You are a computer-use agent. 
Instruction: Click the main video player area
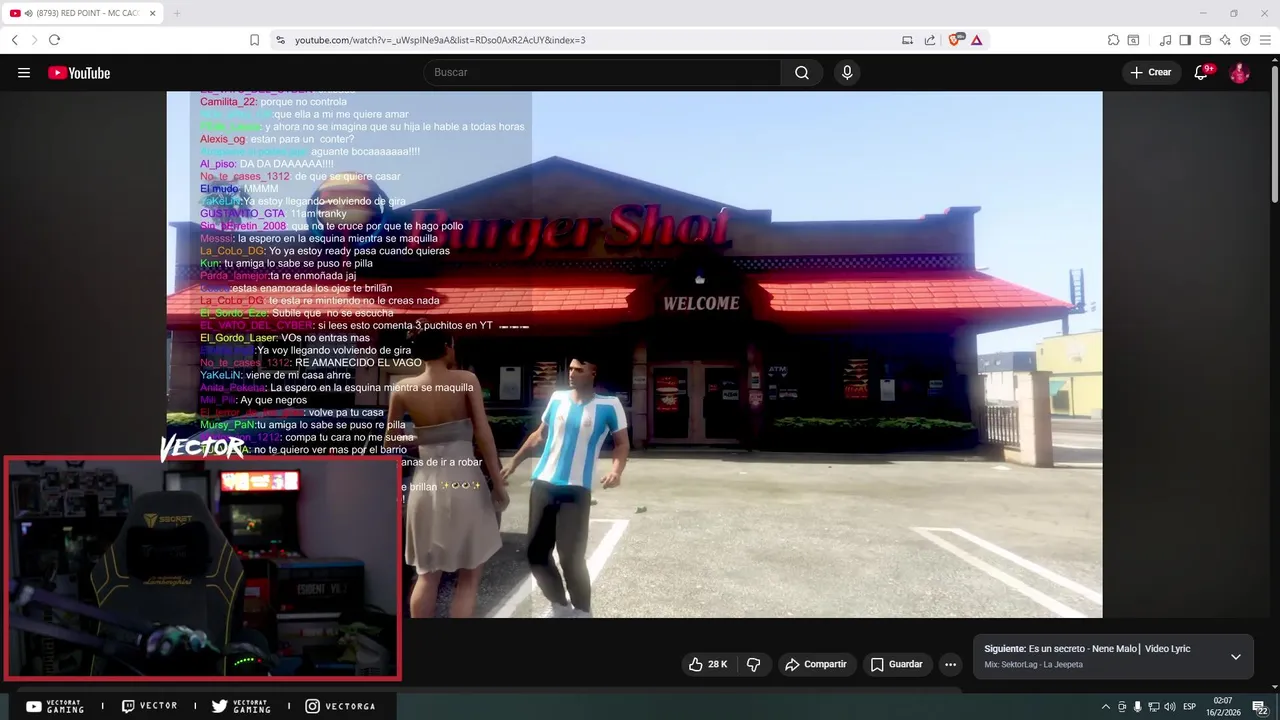pos(634,354)
